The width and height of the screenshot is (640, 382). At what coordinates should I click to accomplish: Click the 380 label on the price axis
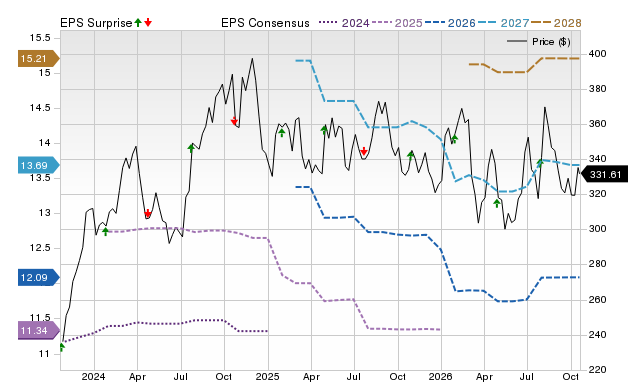coord(597,89)
